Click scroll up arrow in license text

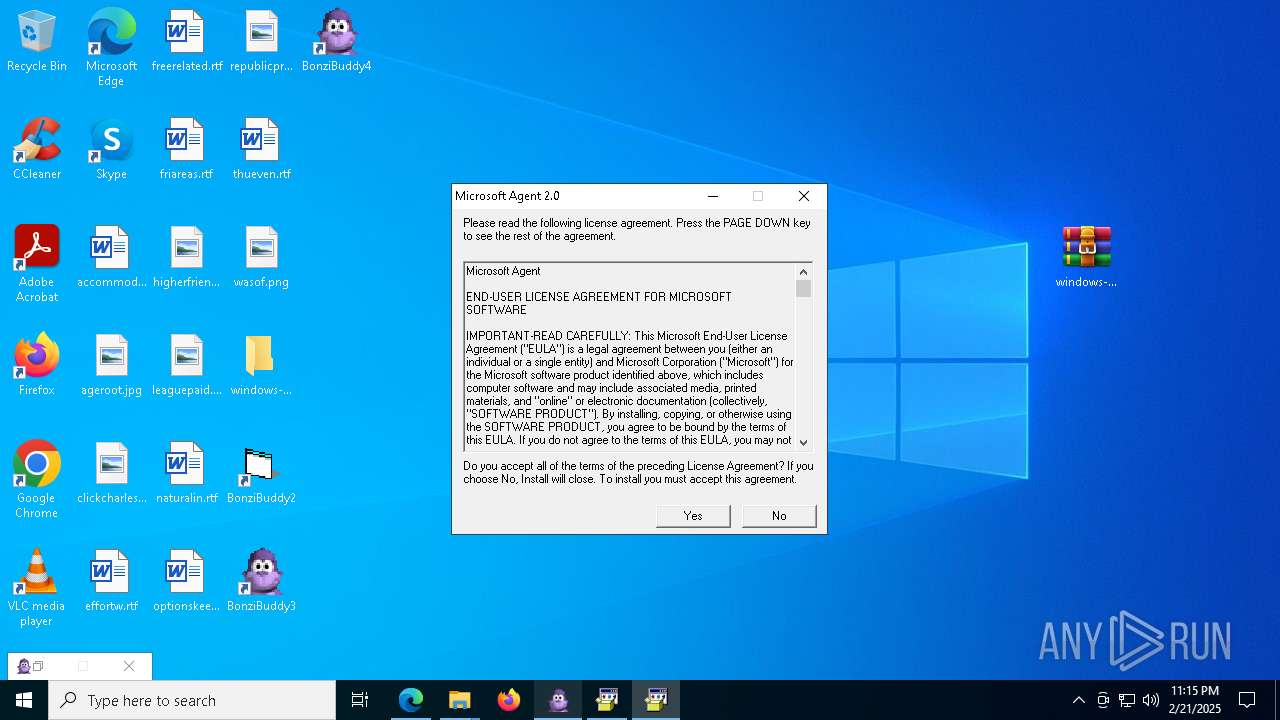803,271
